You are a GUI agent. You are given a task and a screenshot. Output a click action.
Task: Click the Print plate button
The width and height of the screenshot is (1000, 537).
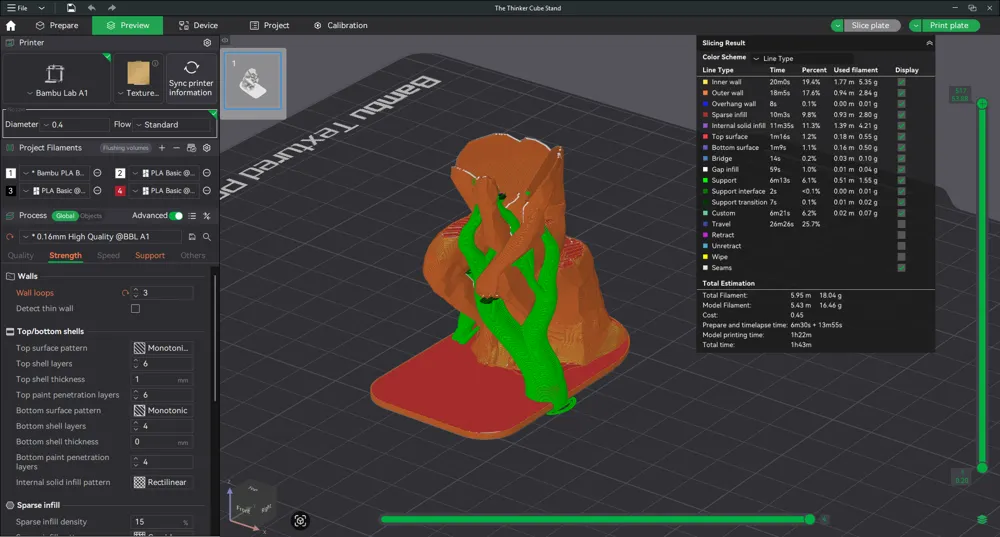[x=950, y=26]
